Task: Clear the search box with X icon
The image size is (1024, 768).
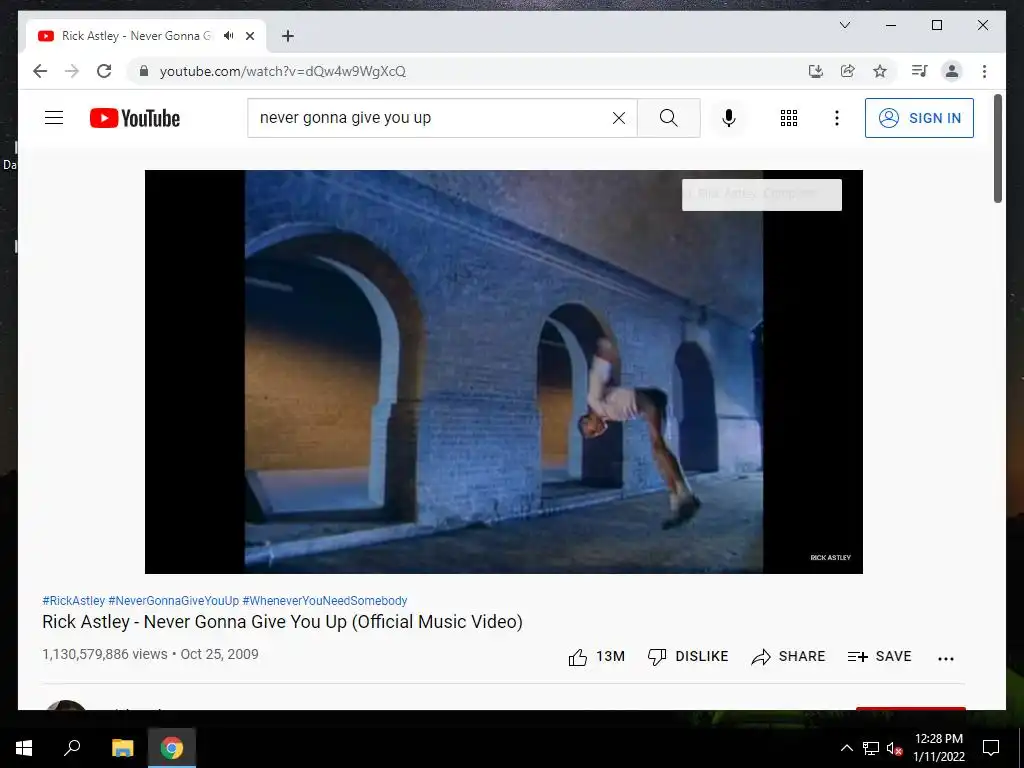Action: pos(618,118)
